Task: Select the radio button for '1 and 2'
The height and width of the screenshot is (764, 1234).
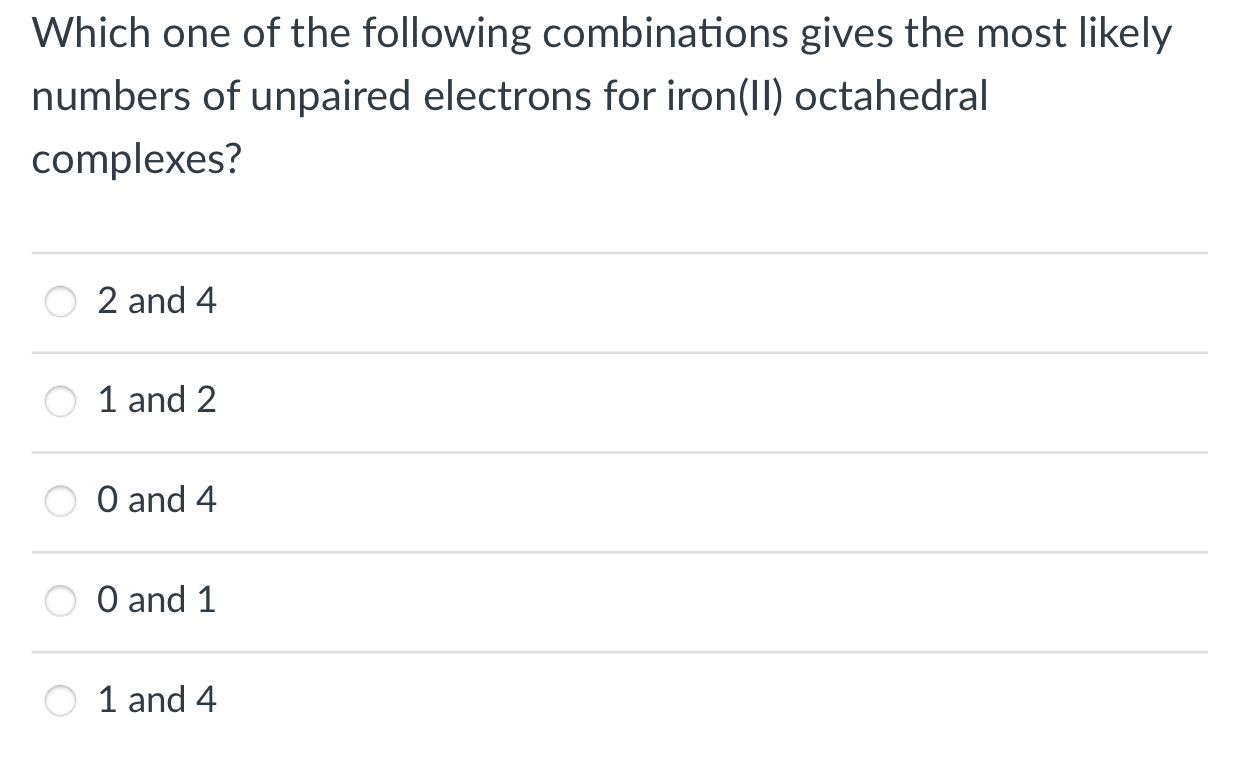Action: [60, 401]
